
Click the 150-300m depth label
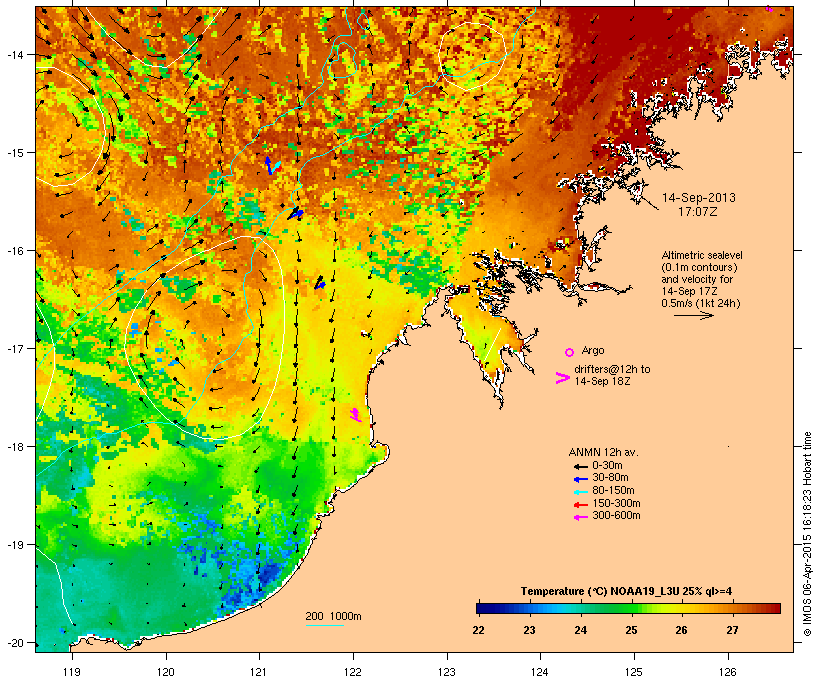pyautogui.click(x=616, y=504)
